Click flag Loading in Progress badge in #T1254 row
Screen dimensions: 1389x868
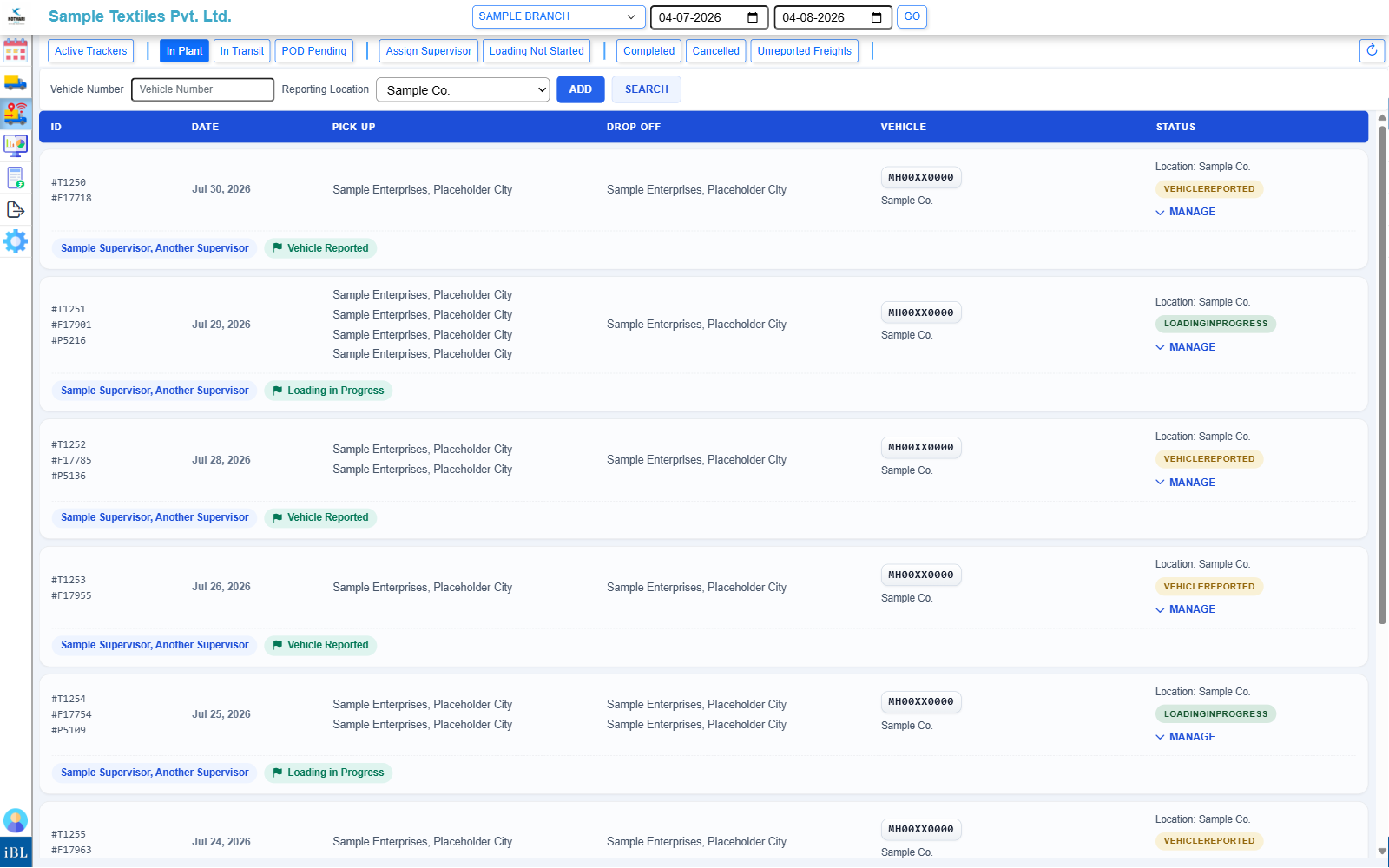(x=328, y=773)
